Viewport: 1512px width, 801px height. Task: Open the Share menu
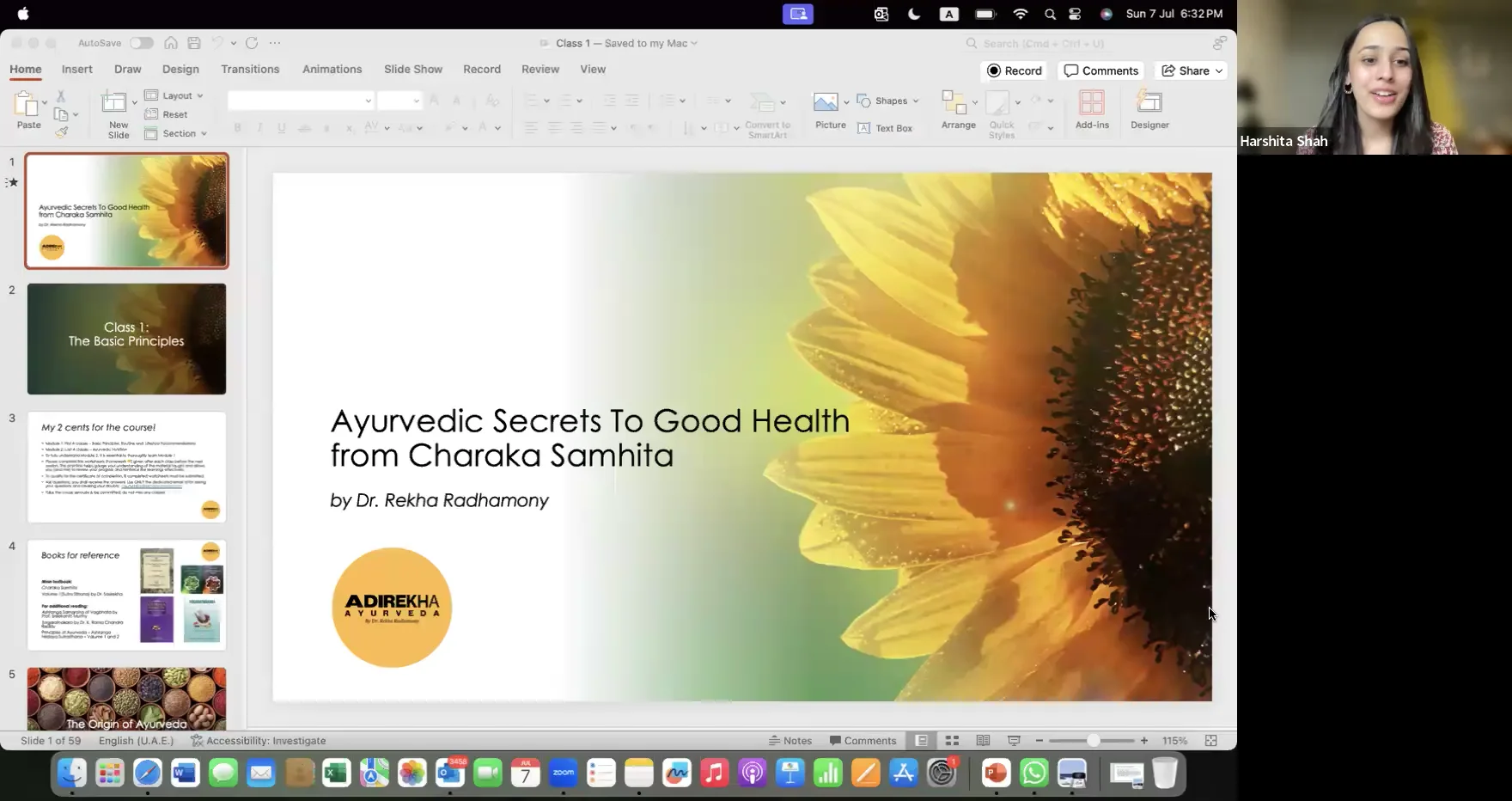tap(1191, 70)
